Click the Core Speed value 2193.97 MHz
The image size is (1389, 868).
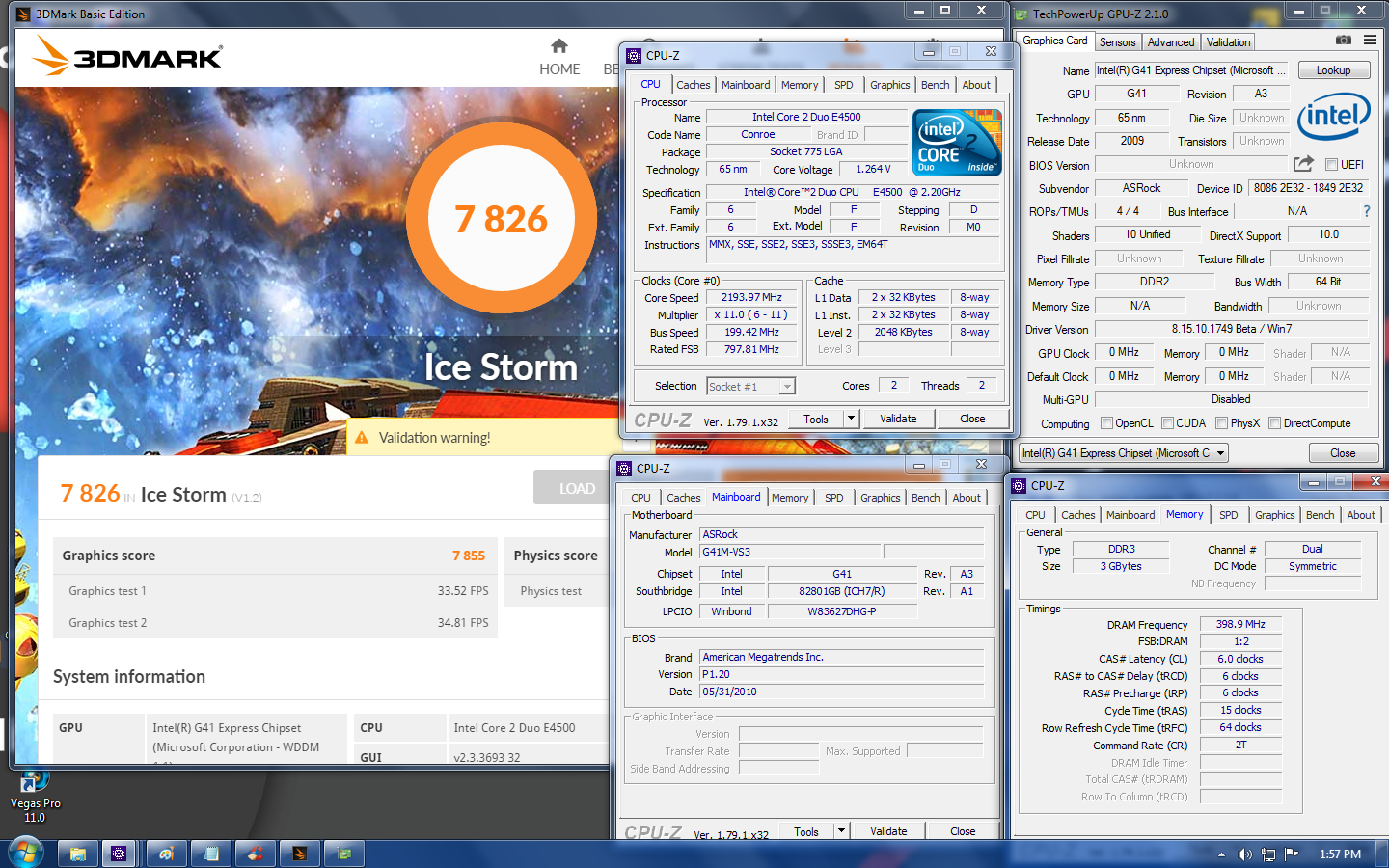pos(751,298)
